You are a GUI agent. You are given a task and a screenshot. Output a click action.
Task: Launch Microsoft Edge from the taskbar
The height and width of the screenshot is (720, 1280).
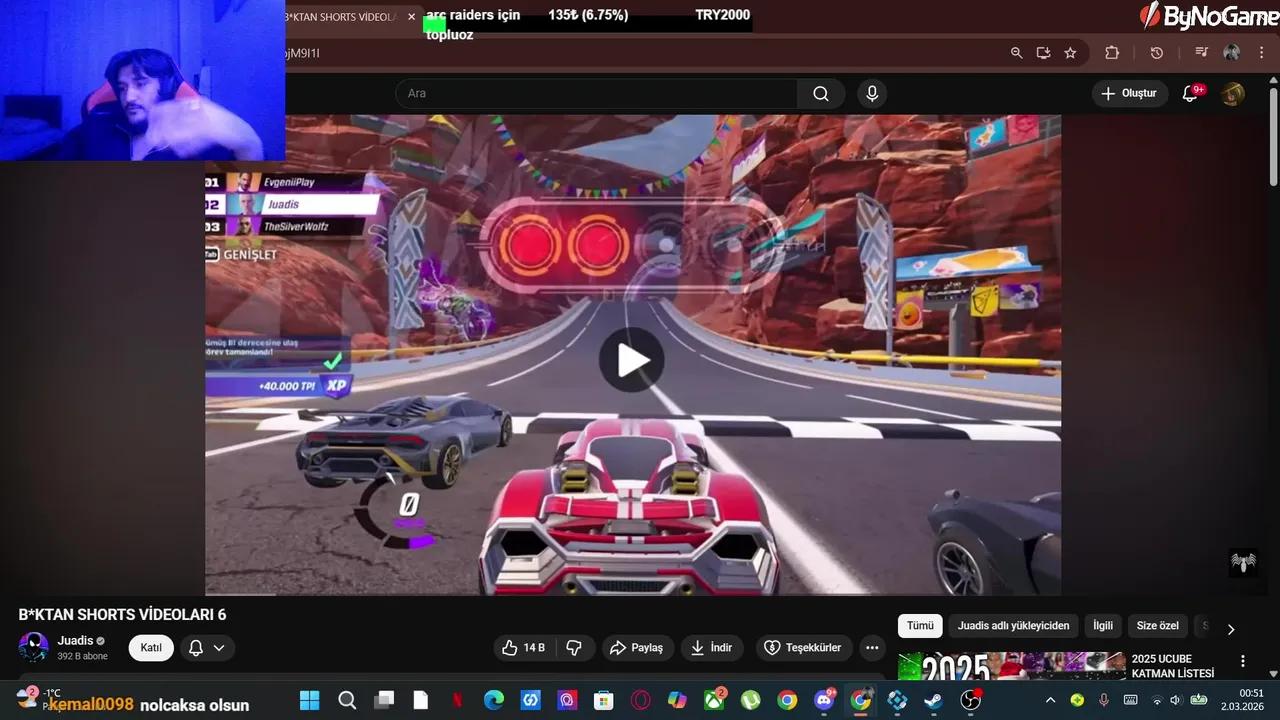click(494, 701)
